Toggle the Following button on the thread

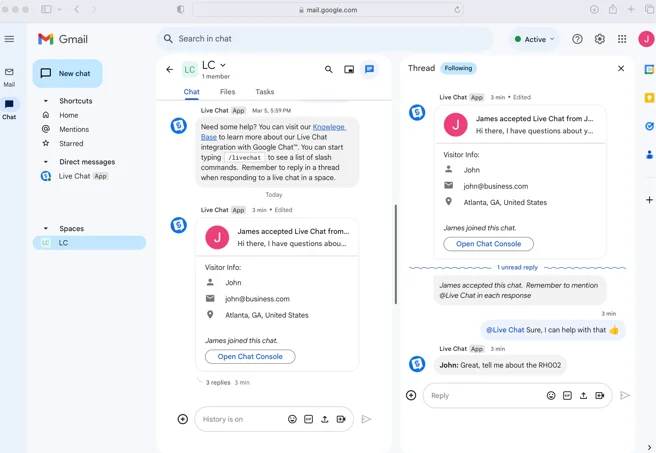point(458,69)
